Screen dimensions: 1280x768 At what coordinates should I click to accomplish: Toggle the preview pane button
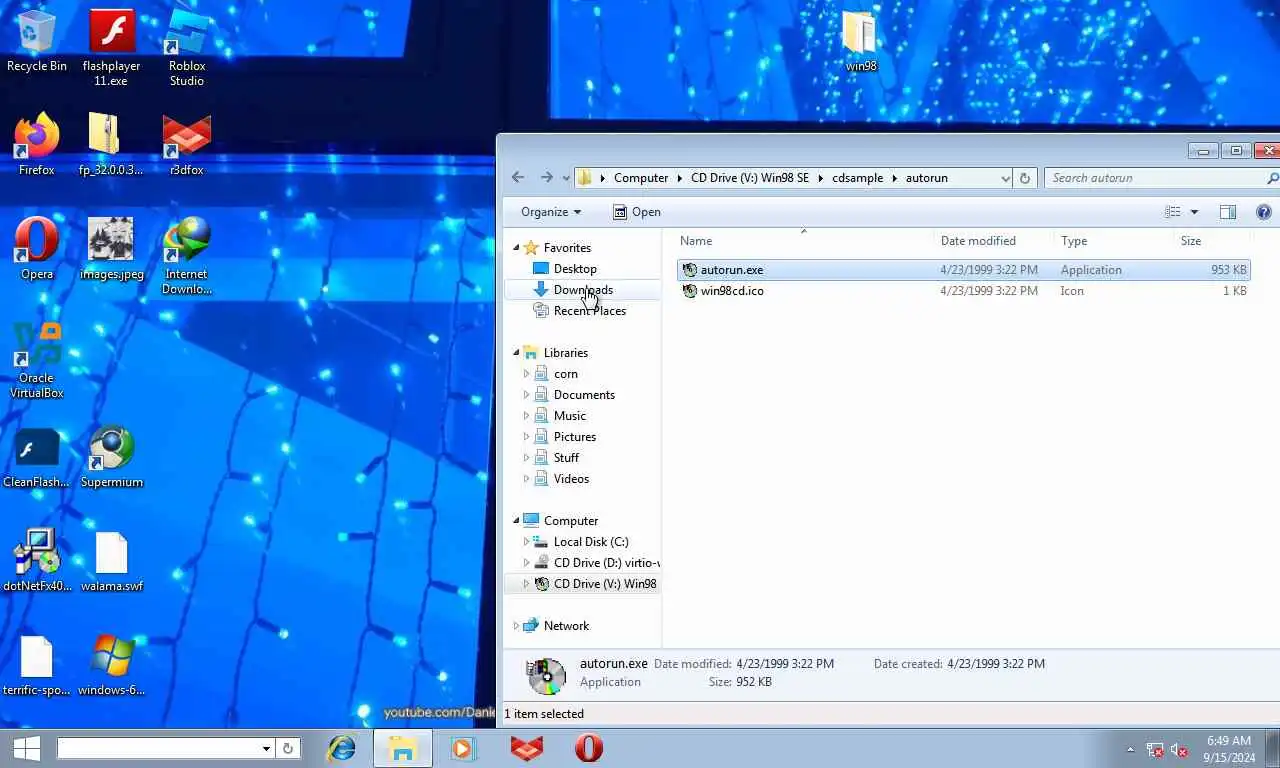(x=1228, y=212)
